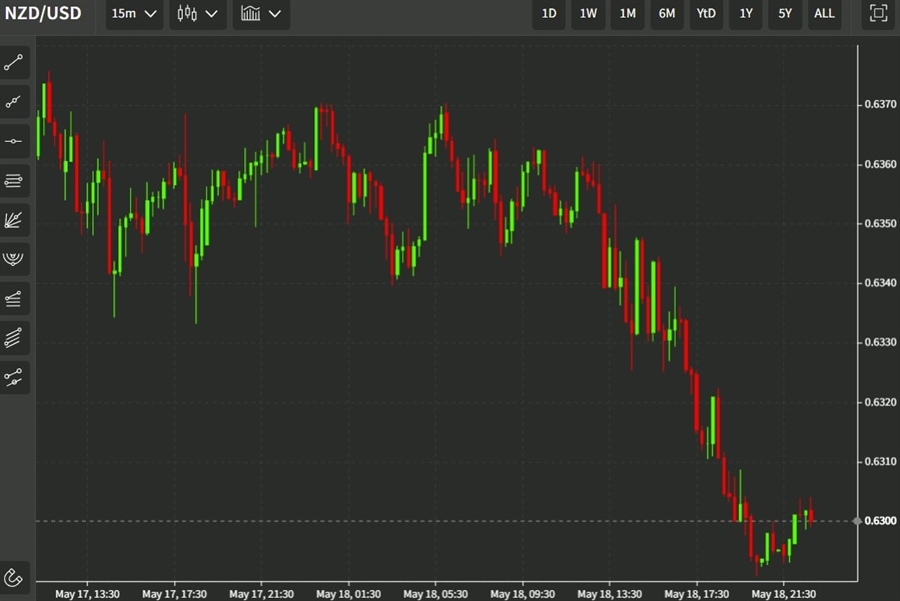Toggle the magnet snap tool
Screen dimensions: 900x601
pyautogui.click(x=14, y=577)
